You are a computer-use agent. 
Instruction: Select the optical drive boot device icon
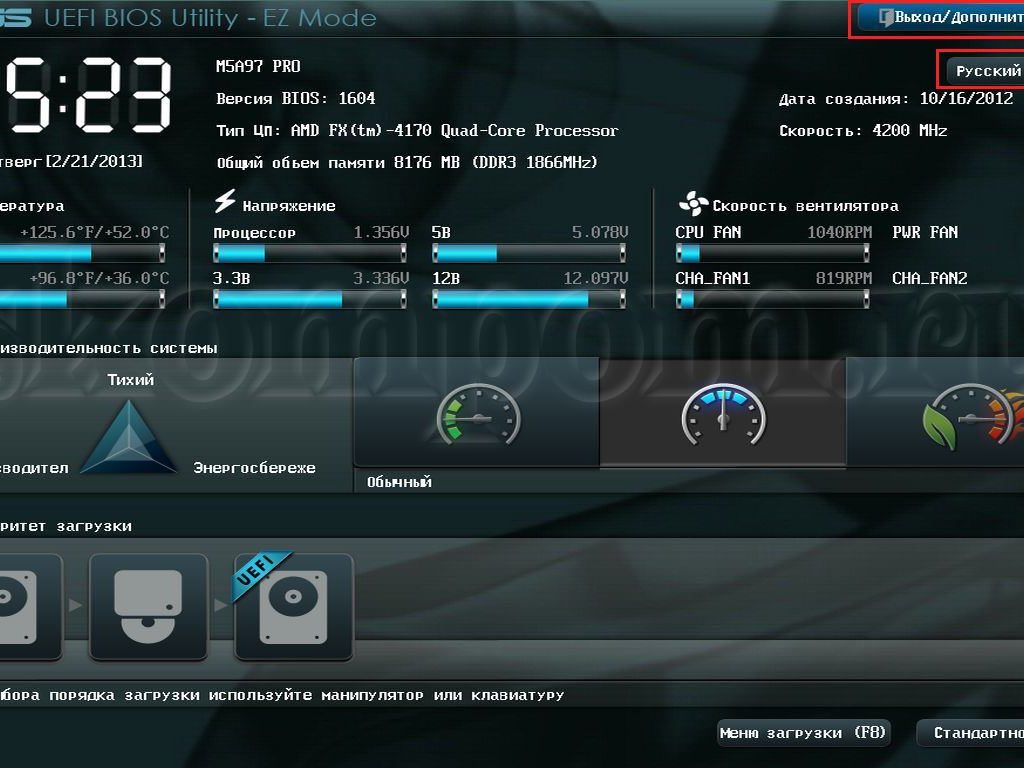pyautogui.click(x=148, y=607)
